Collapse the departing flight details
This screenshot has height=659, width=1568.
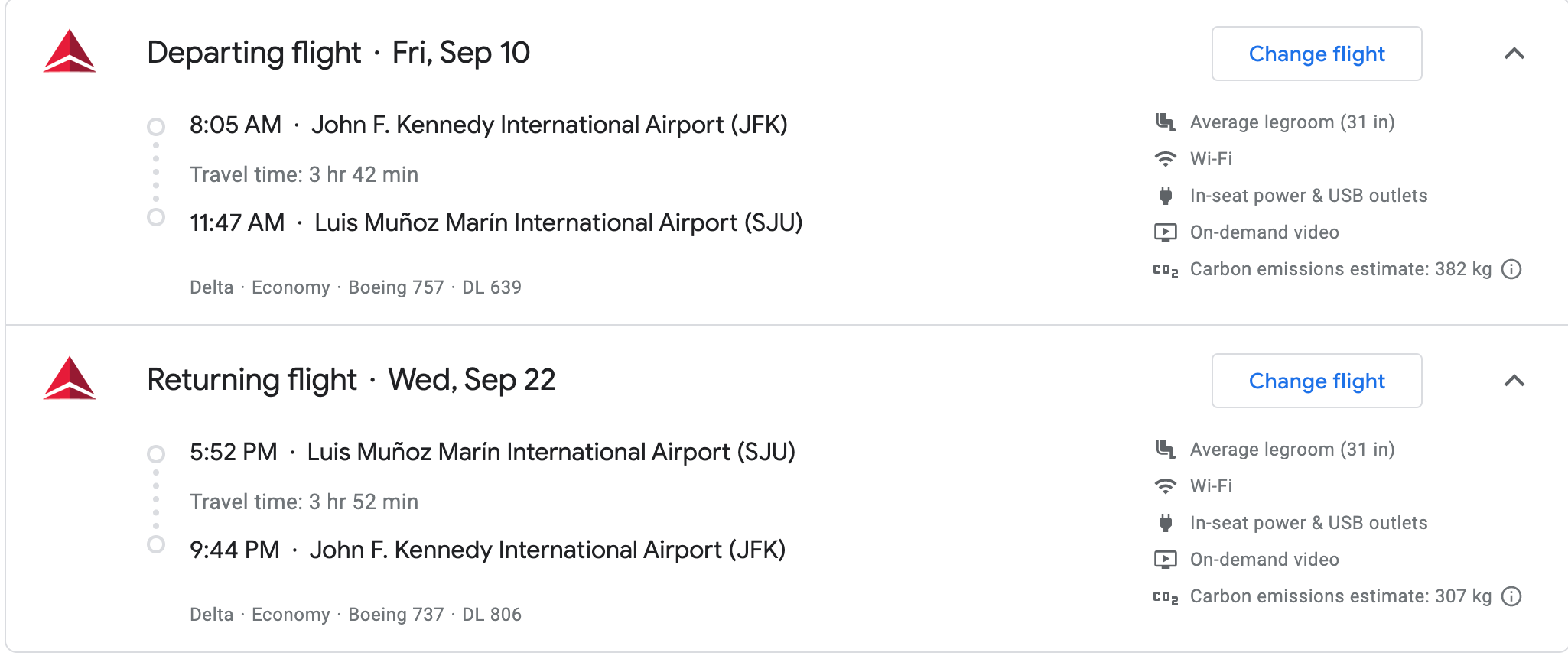tap(1514, 54)
